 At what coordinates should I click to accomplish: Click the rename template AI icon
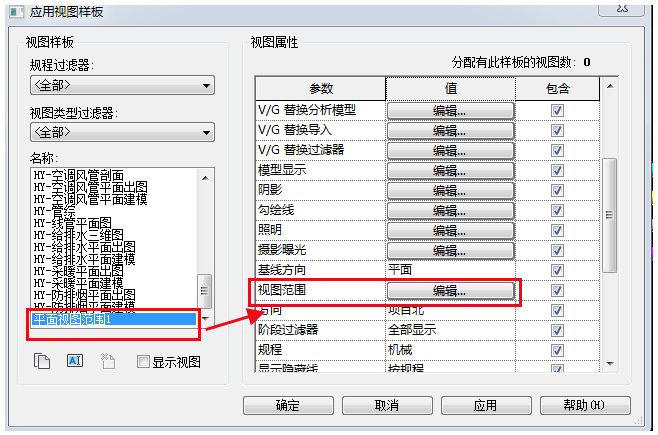coord(75,361)
